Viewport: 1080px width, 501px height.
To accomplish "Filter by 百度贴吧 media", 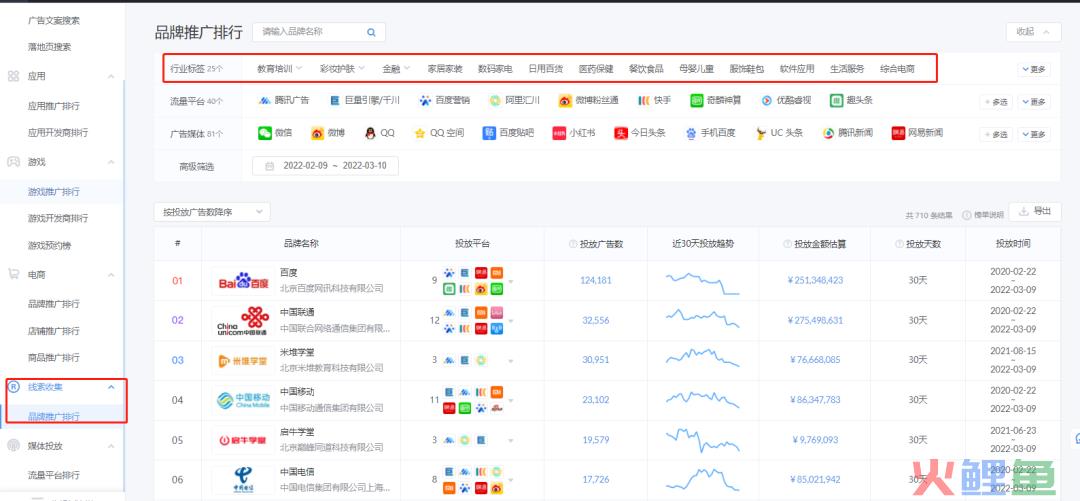I will (508, 133).
